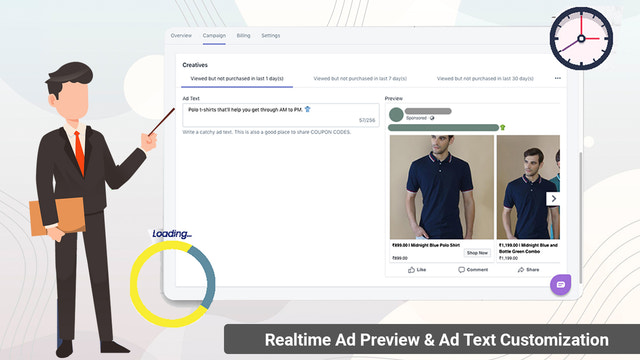This screenshot has height=360, width=640.
Task: Click the Shop Now button in preview
Action: [477, 253]
